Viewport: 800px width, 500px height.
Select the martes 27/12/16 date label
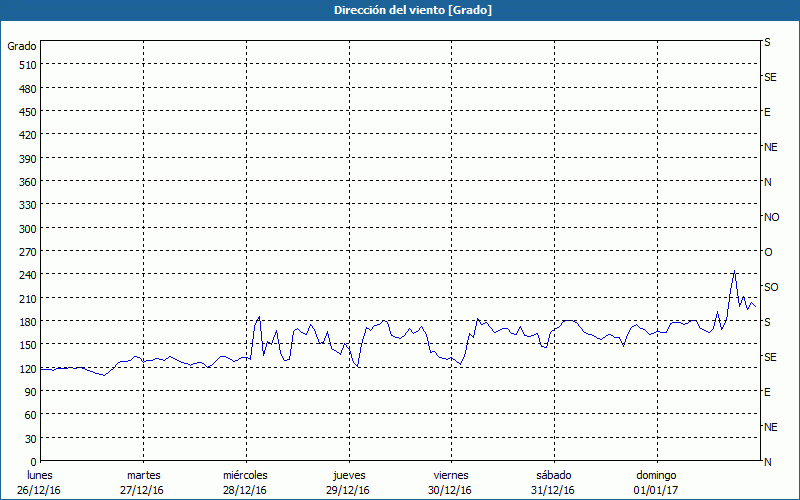143,482
